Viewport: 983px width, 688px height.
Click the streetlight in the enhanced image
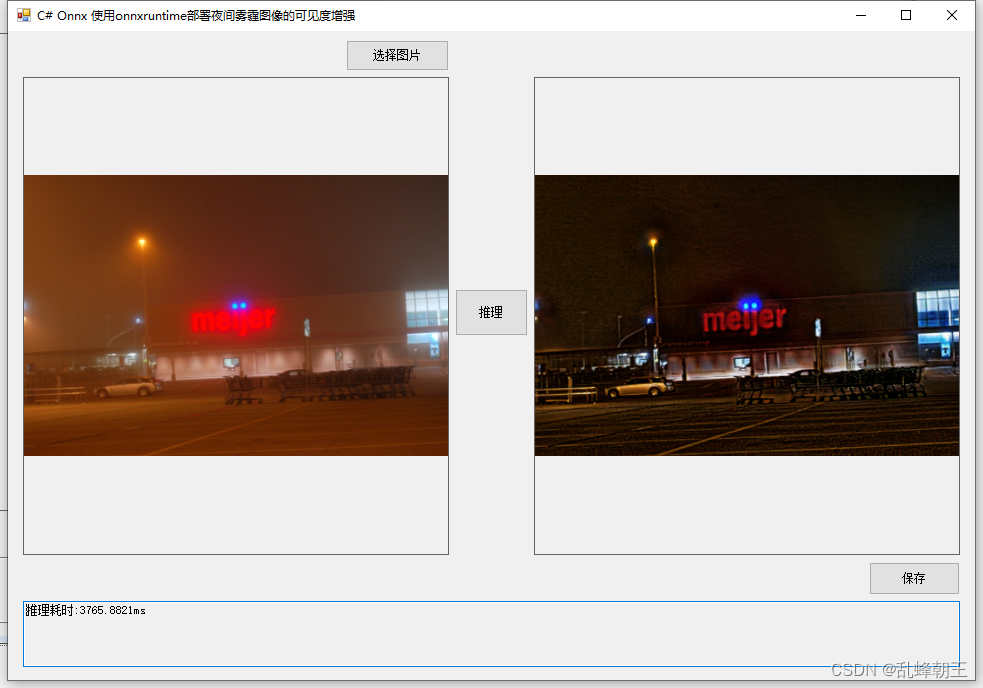(651, 240)
